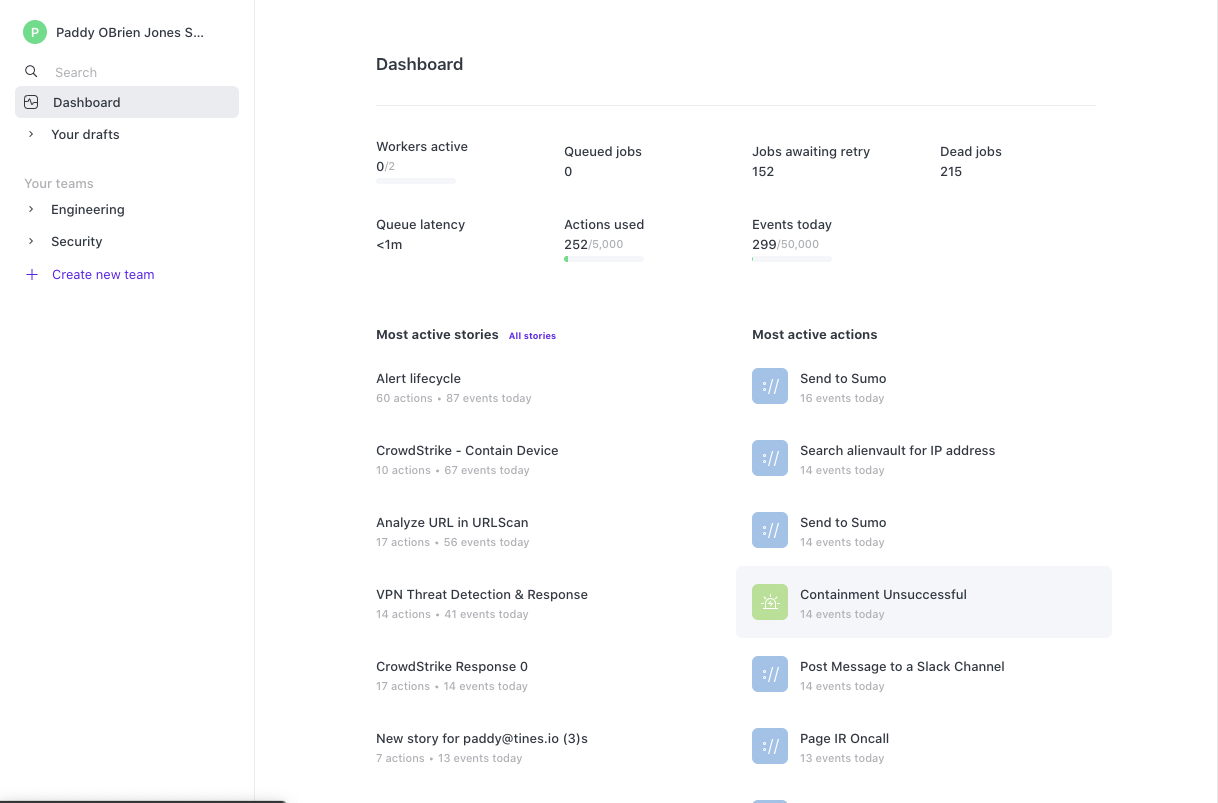Click the Dead jobs value 215
This screenshot has width=1218, height=803.
[x=951, y=171]
